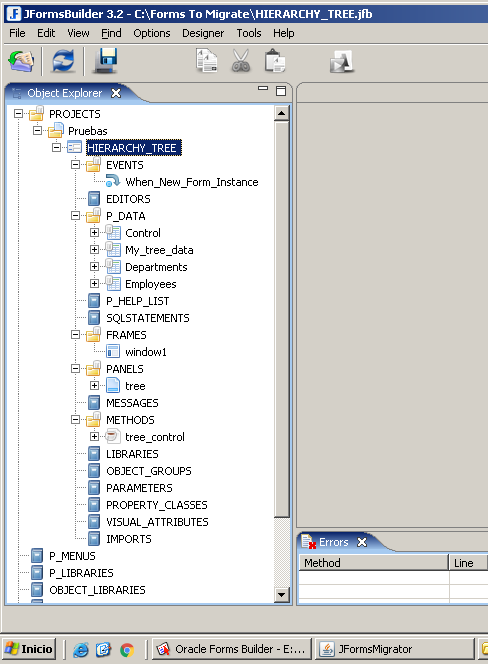Open the Edit menu
The height and width of the screenshot is (664, 488).
click(x=46, y=33)
